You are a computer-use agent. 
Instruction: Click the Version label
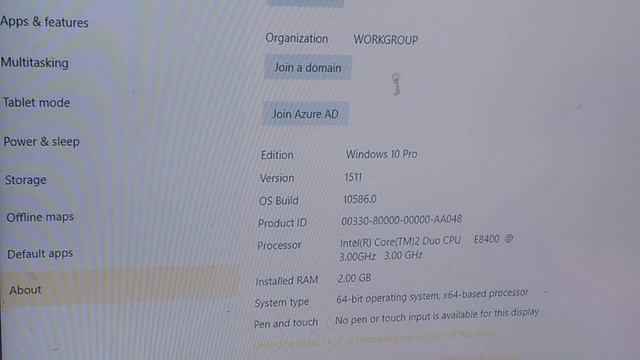click(277, 178)
